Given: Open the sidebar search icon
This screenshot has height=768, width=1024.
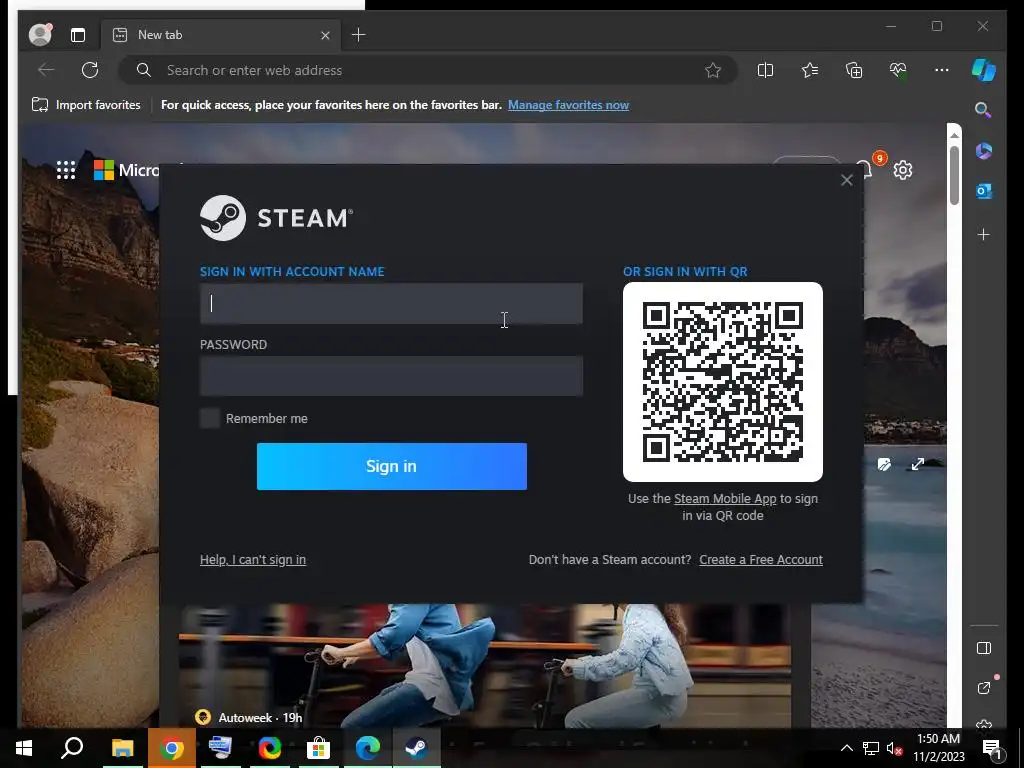Looking at the screenshot, I should [984, 109].
